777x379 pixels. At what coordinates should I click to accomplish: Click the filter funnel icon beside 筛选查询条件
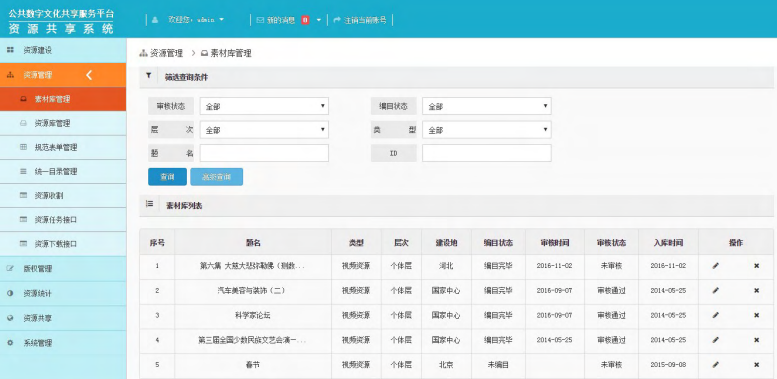pyautogui.click(x=148, y=76)
